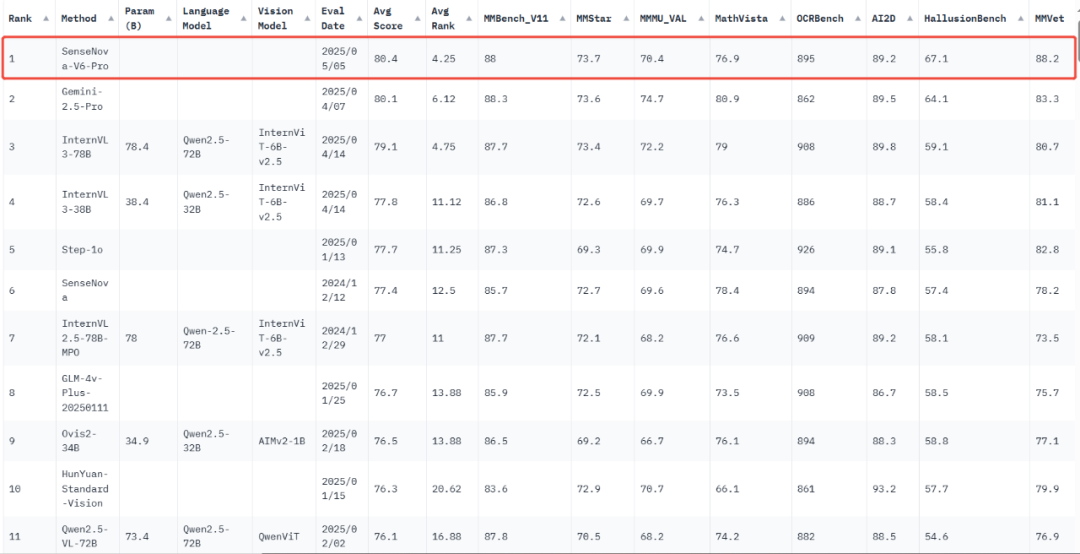Select Param value 34.9
The width and height of the screenshot is (1080, 554).
pyautogui.click(x=135, y=440)
